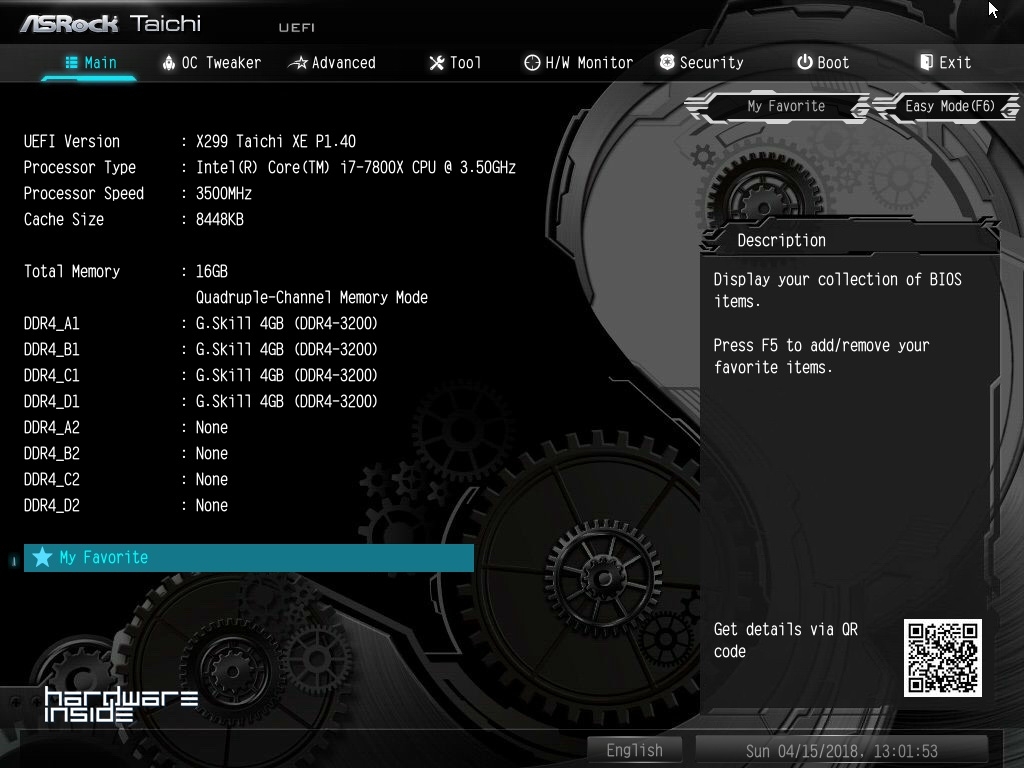The height and width of the screenshot is (768, 1024).
Task: Switch to Easy Mode (F6)
Action: pyautogui.click(x=947, y=106)
